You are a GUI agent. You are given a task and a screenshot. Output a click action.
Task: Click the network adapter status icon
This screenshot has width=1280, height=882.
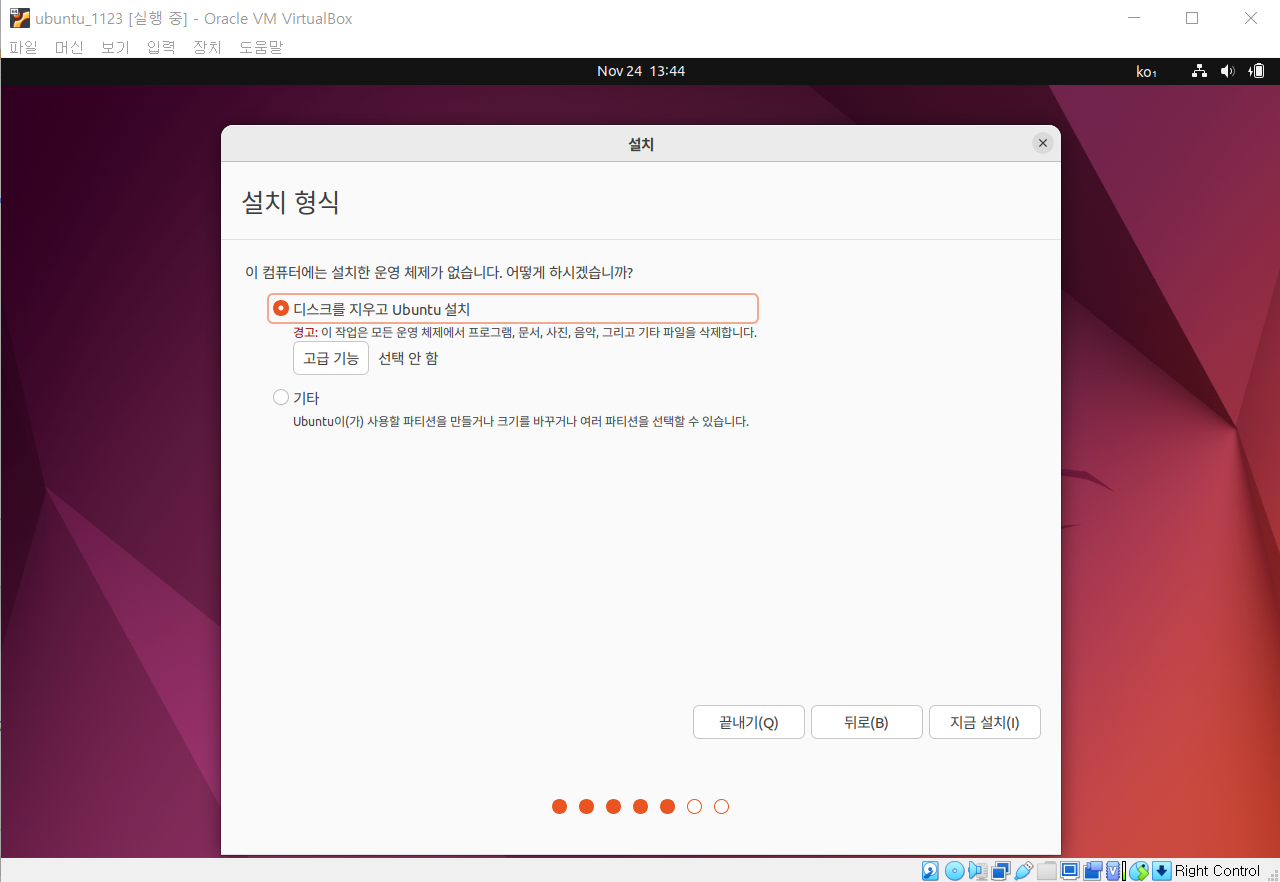pyautogui.click(x=1001, y=871)
